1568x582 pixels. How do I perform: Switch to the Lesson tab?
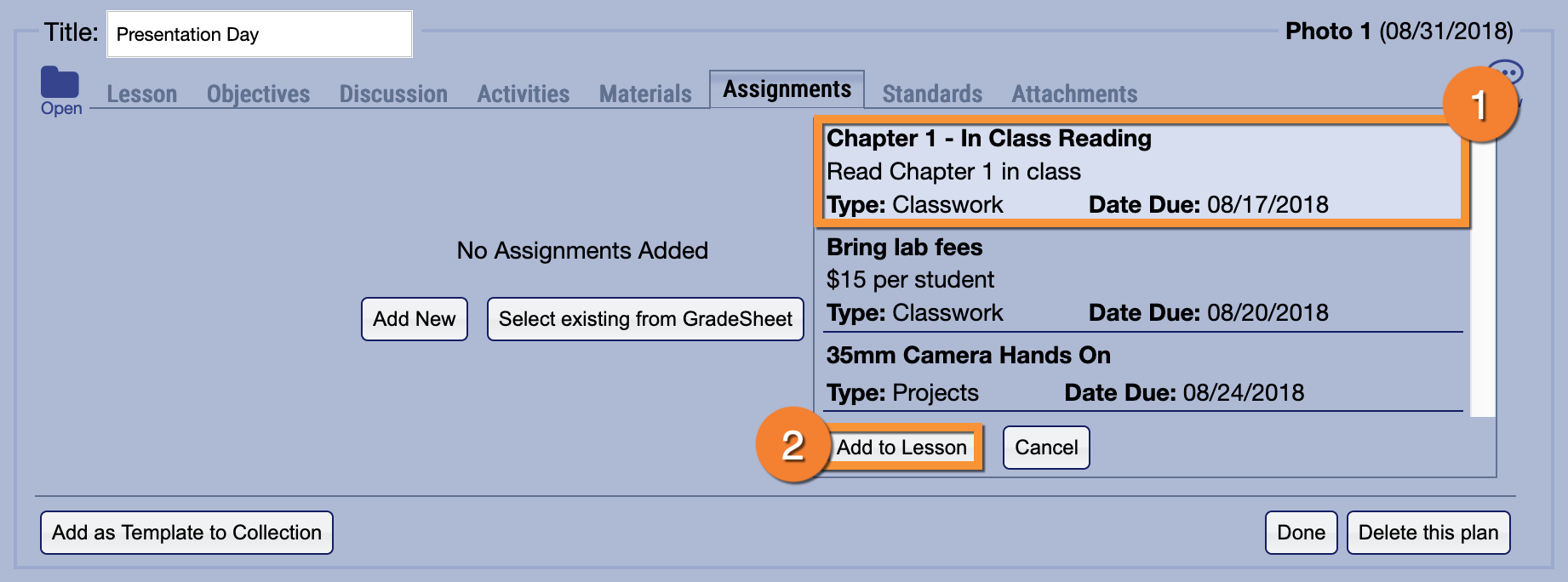coord(142,94)
